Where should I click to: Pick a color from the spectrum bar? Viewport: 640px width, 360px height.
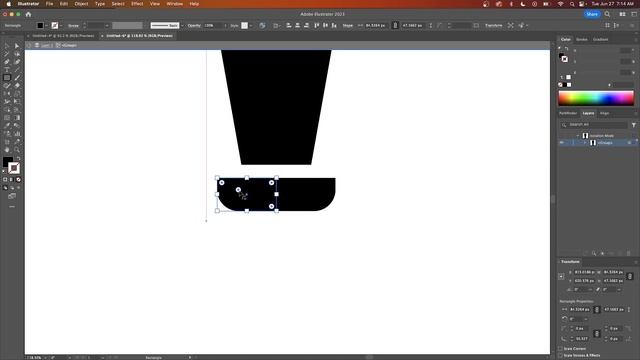pos(596,98)
